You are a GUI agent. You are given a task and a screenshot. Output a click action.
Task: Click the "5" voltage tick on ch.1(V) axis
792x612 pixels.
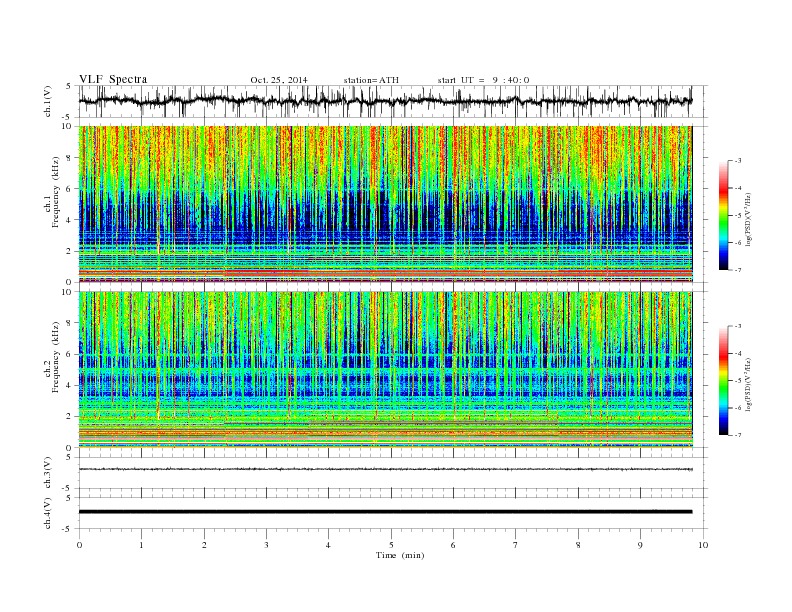[68, 86]
